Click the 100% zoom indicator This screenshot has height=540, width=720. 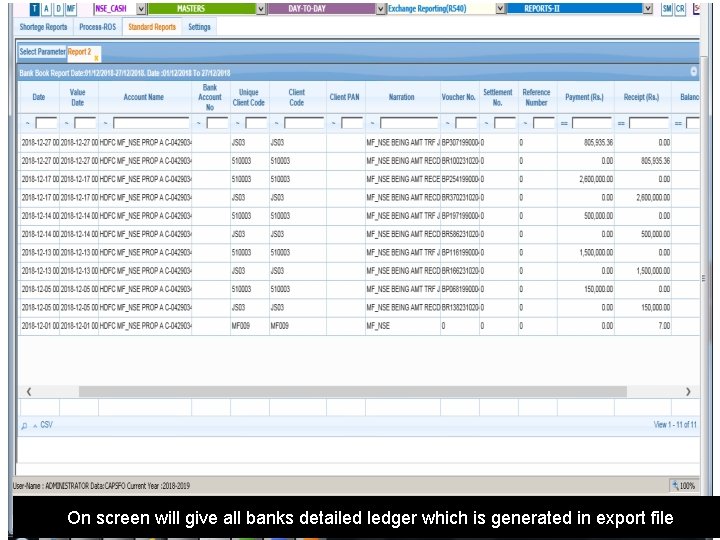pyautogui.click(x=684, y=485)
